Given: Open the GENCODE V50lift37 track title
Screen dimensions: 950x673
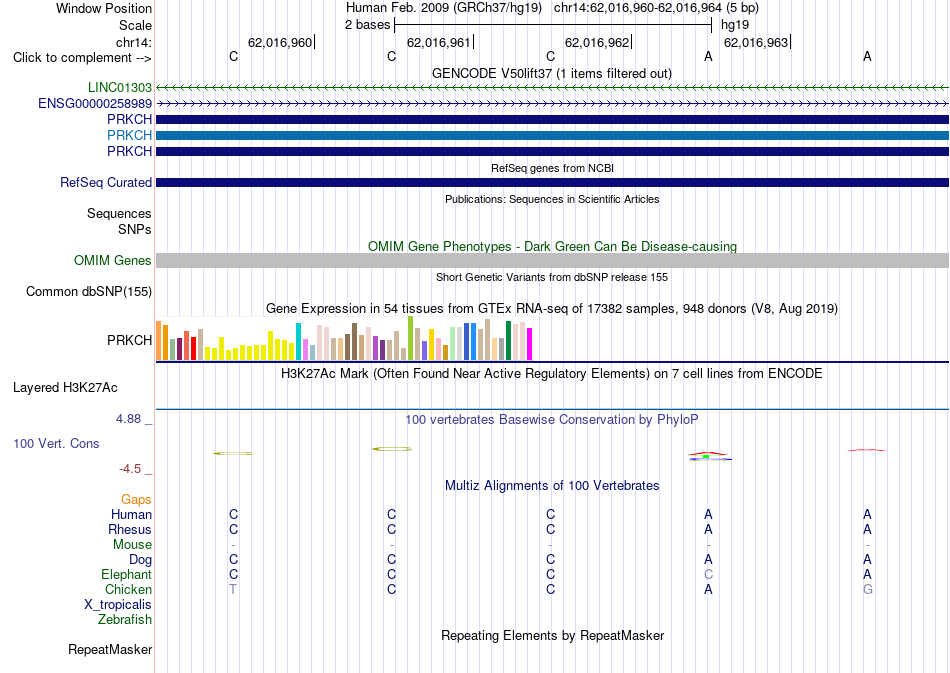Looking at the screenshot, I should (552, 73).
